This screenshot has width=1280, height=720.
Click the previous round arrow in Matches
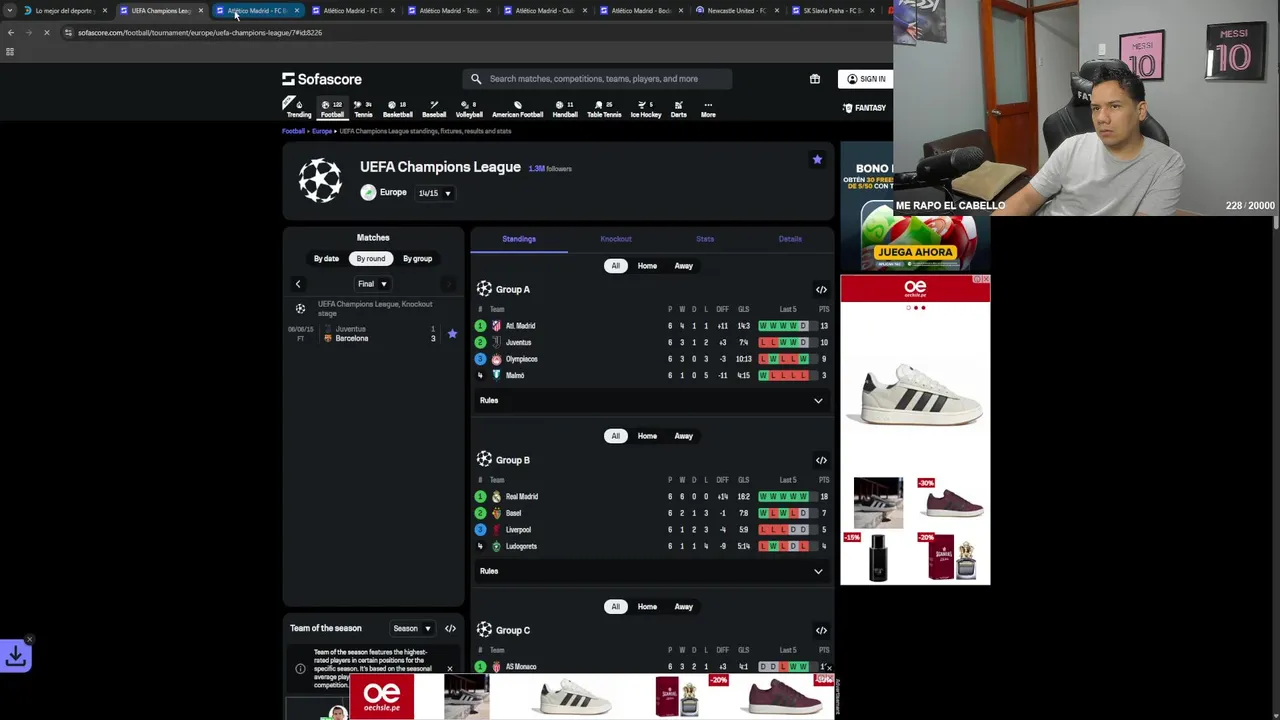297,284
